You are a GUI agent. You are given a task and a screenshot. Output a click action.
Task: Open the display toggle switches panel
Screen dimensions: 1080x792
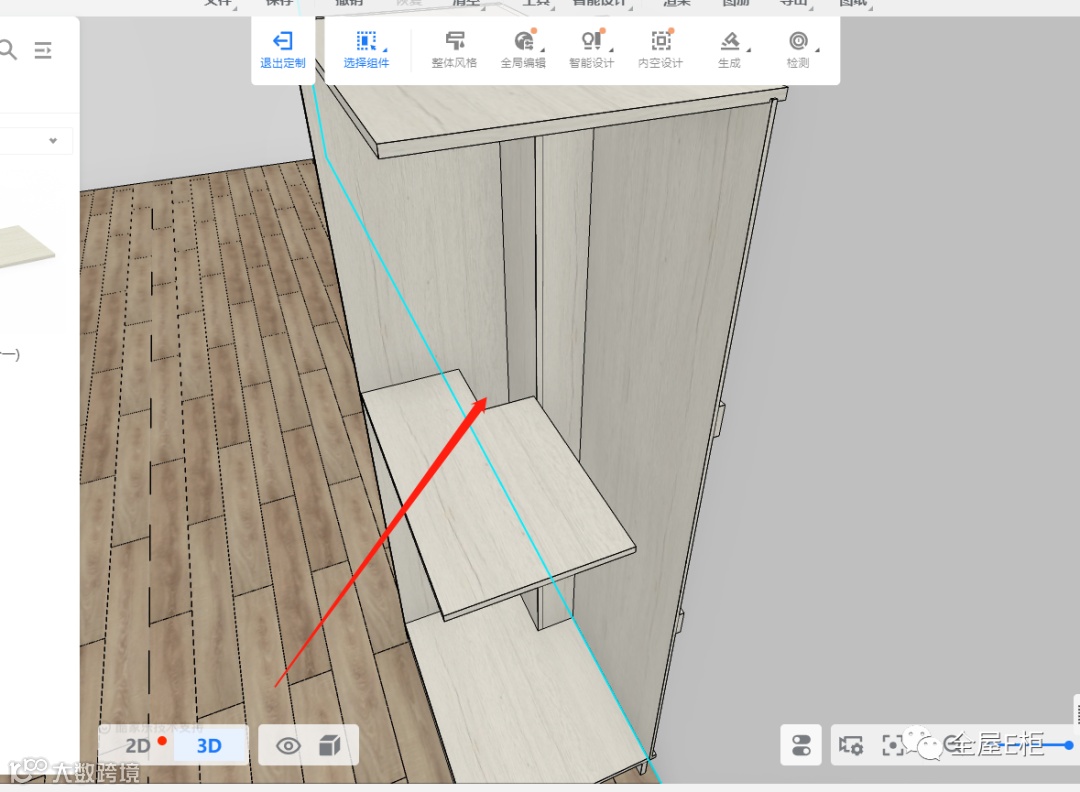click(801, 745)
